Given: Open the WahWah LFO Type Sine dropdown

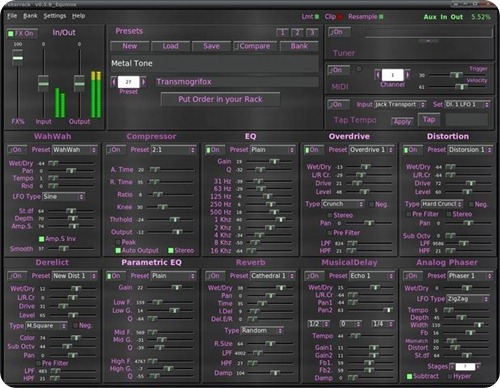Looking at the screenshot, I should pyautogui.click(x=63, y=197).
